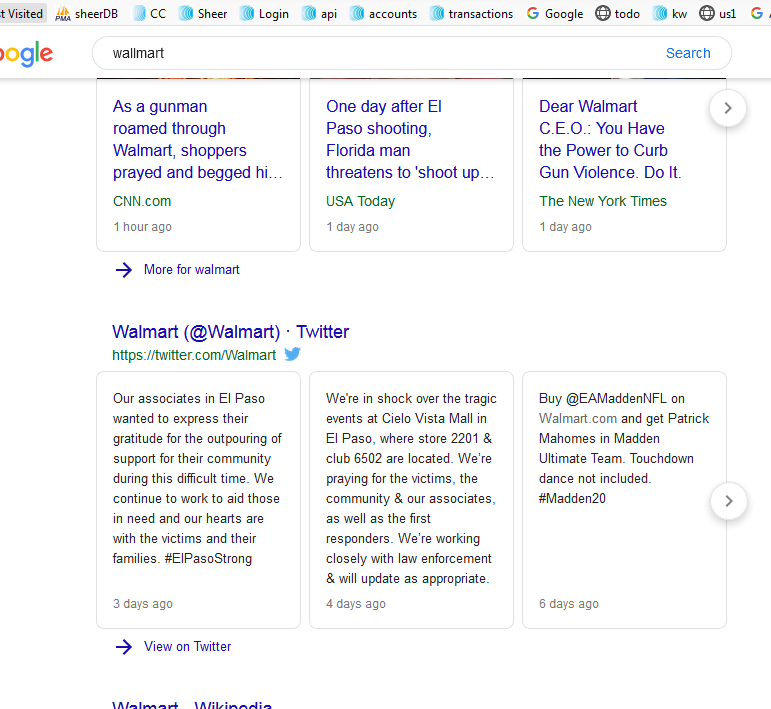
Task: Open the Google bookmark
Action: [555, 13]
